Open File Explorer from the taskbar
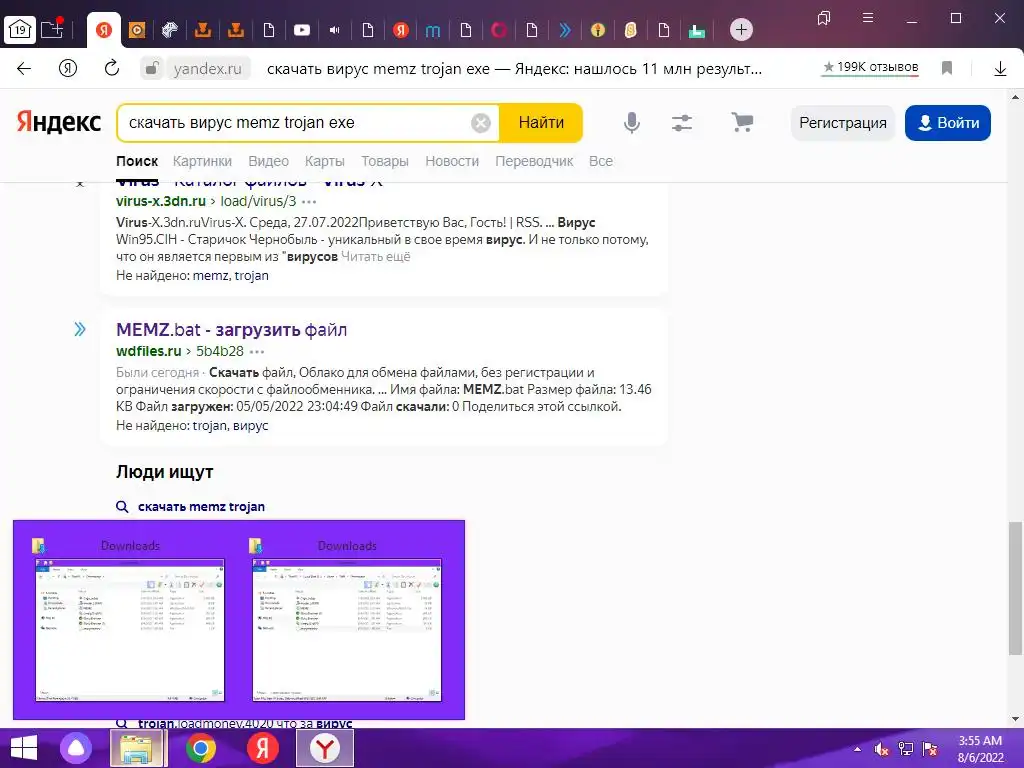 pyautogui.click(x=137, y=748)
